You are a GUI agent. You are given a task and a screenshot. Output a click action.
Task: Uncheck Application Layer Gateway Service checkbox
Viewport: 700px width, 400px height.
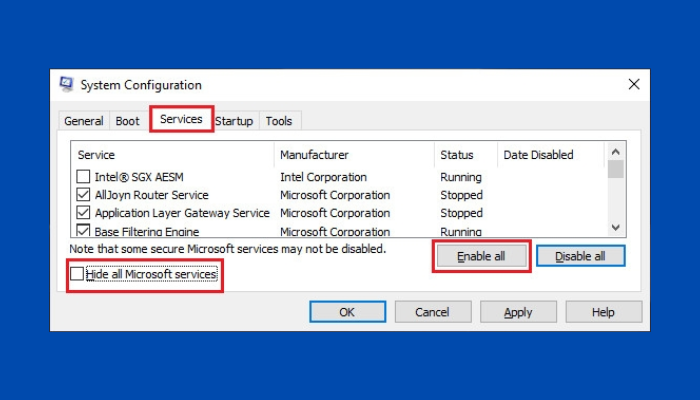(x=84, y=213)
